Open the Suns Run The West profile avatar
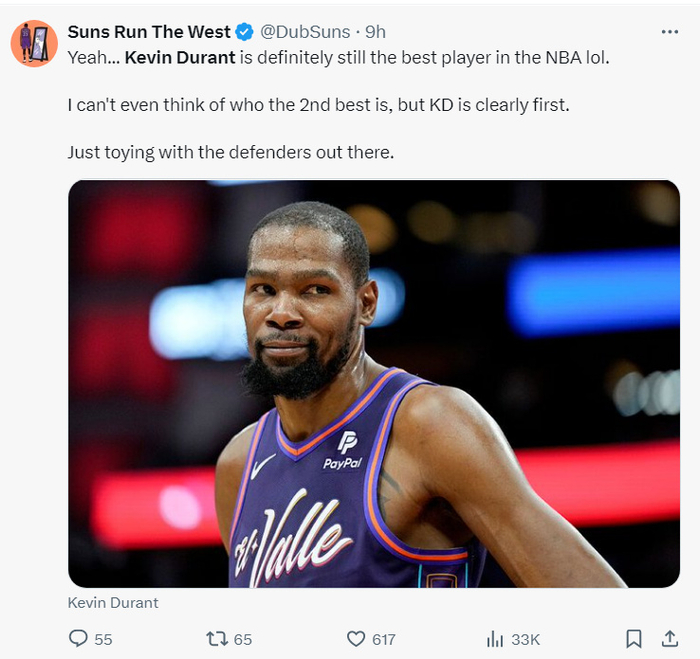This screenshot has width=700, height=659. 34,43
